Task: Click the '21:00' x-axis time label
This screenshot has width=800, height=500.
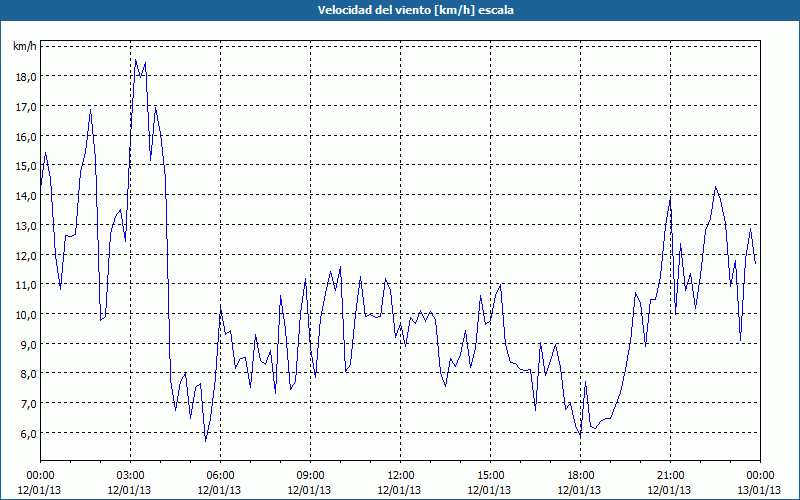Action: coord(670,476)
